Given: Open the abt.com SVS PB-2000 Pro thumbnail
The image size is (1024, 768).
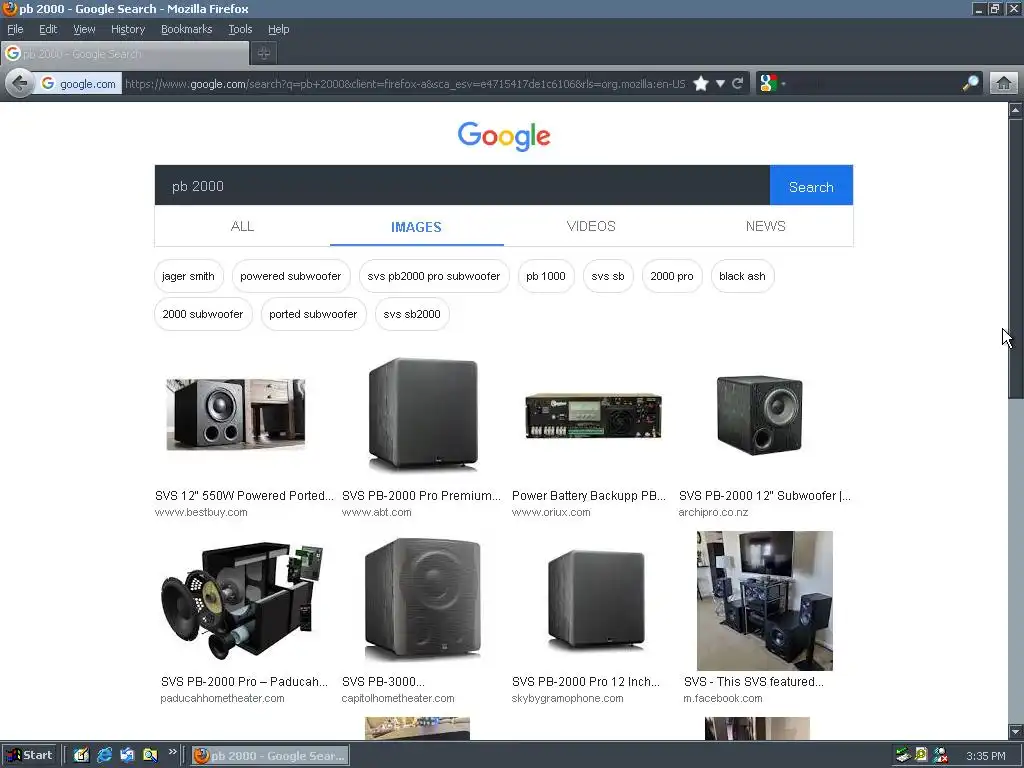Looking at the screenshot, I should pos(423,414).
